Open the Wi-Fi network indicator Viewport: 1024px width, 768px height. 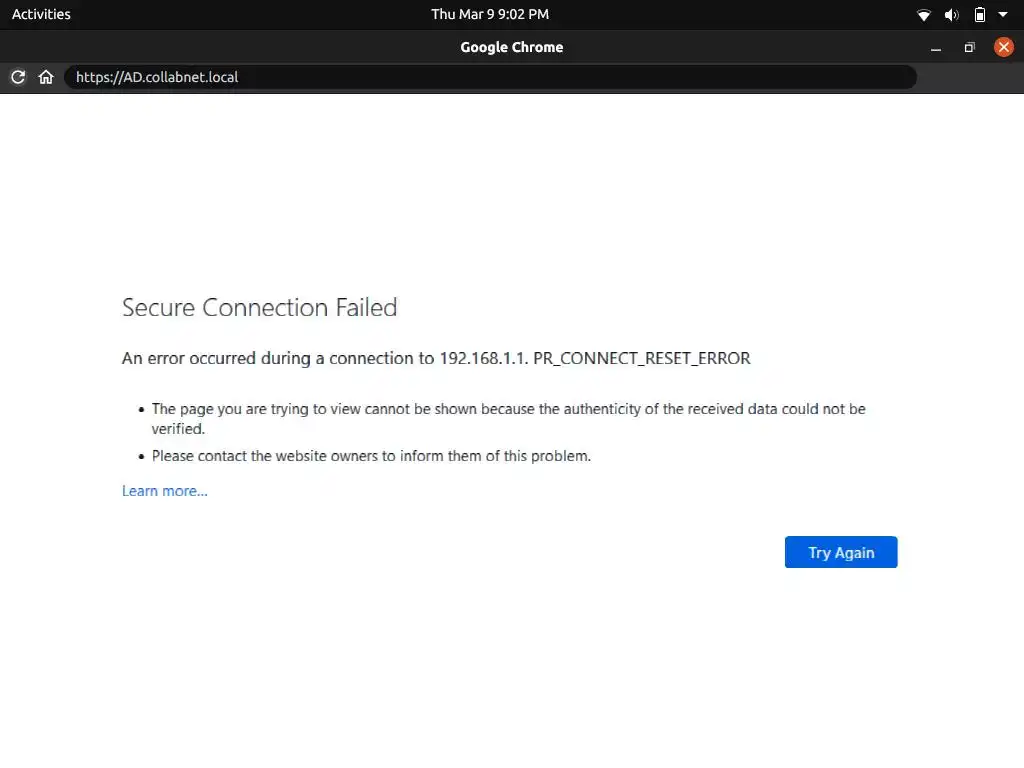click(924, 15)
